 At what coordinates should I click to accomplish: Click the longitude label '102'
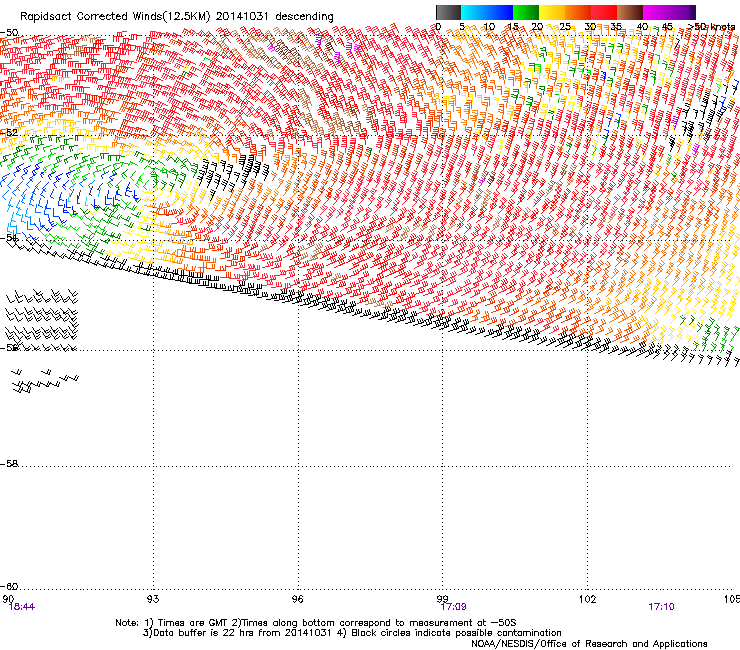(587, 599)
